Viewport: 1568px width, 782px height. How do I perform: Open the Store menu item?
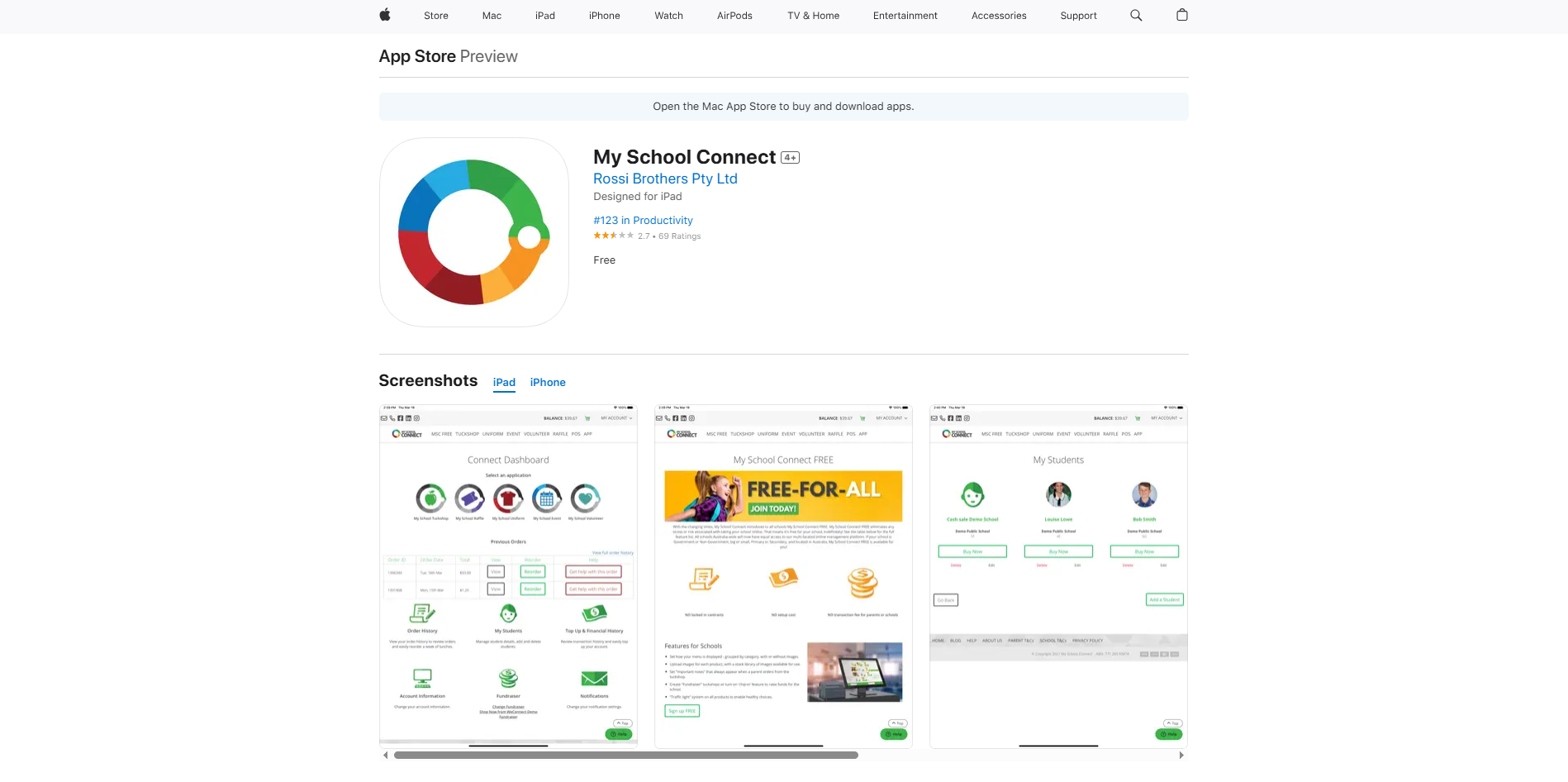(x=436, y=16)
